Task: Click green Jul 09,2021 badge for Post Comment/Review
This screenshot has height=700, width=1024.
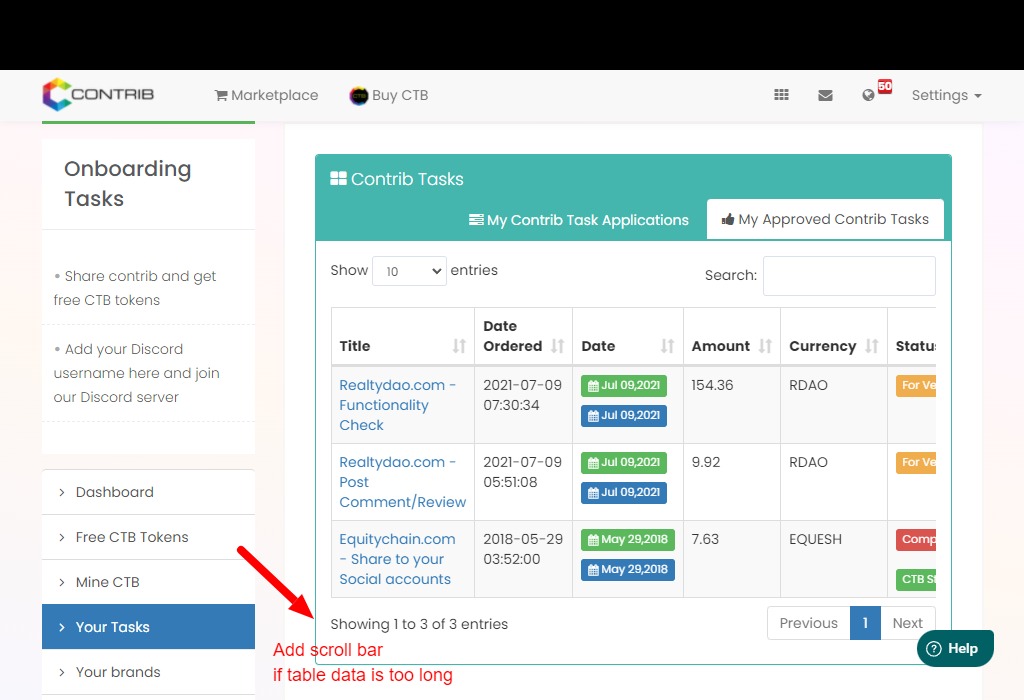Action: point(624,462)
